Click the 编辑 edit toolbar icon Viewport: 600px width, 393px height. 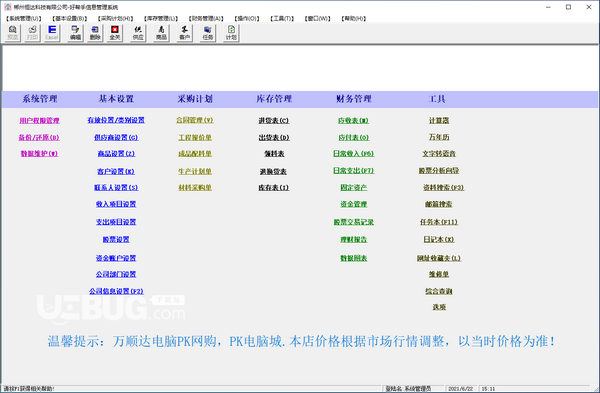point(75,33)
